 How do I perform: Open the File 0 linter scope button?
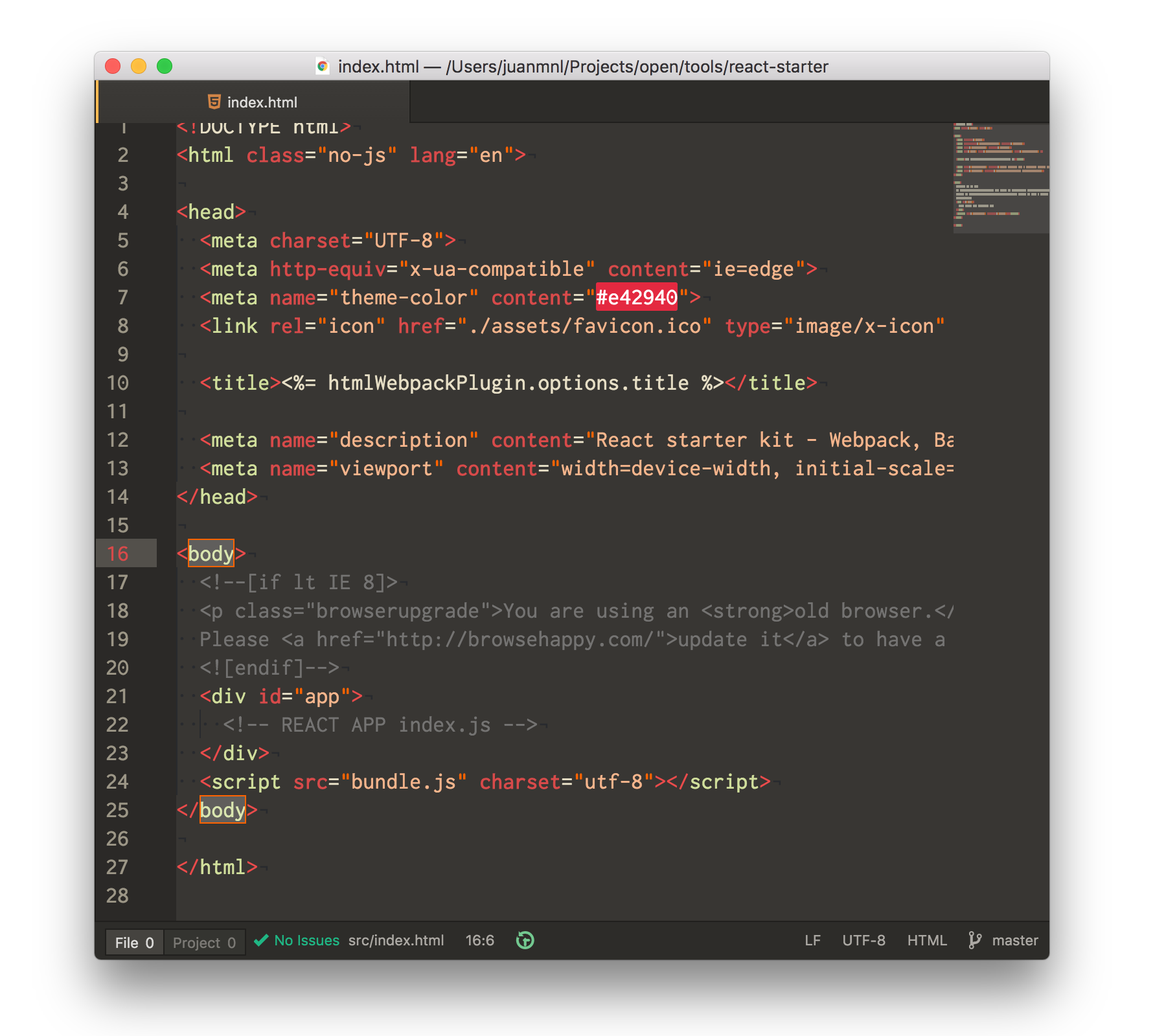(135, 942)
